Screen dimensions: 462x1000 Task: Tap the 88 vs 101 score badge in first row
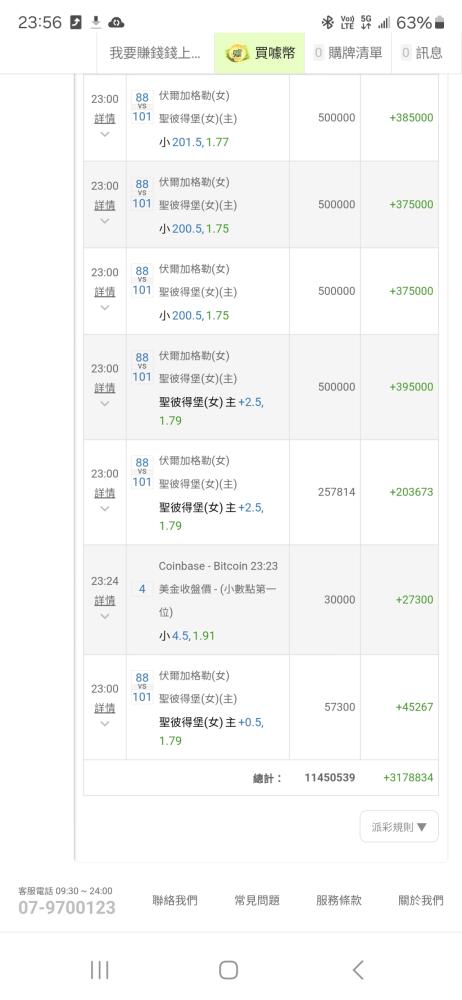[142, 107]
